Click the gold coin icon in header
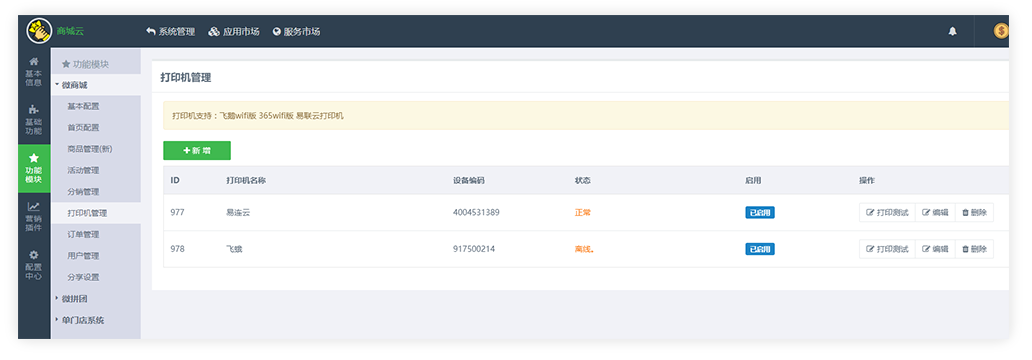 click(x=1001, y=32)
